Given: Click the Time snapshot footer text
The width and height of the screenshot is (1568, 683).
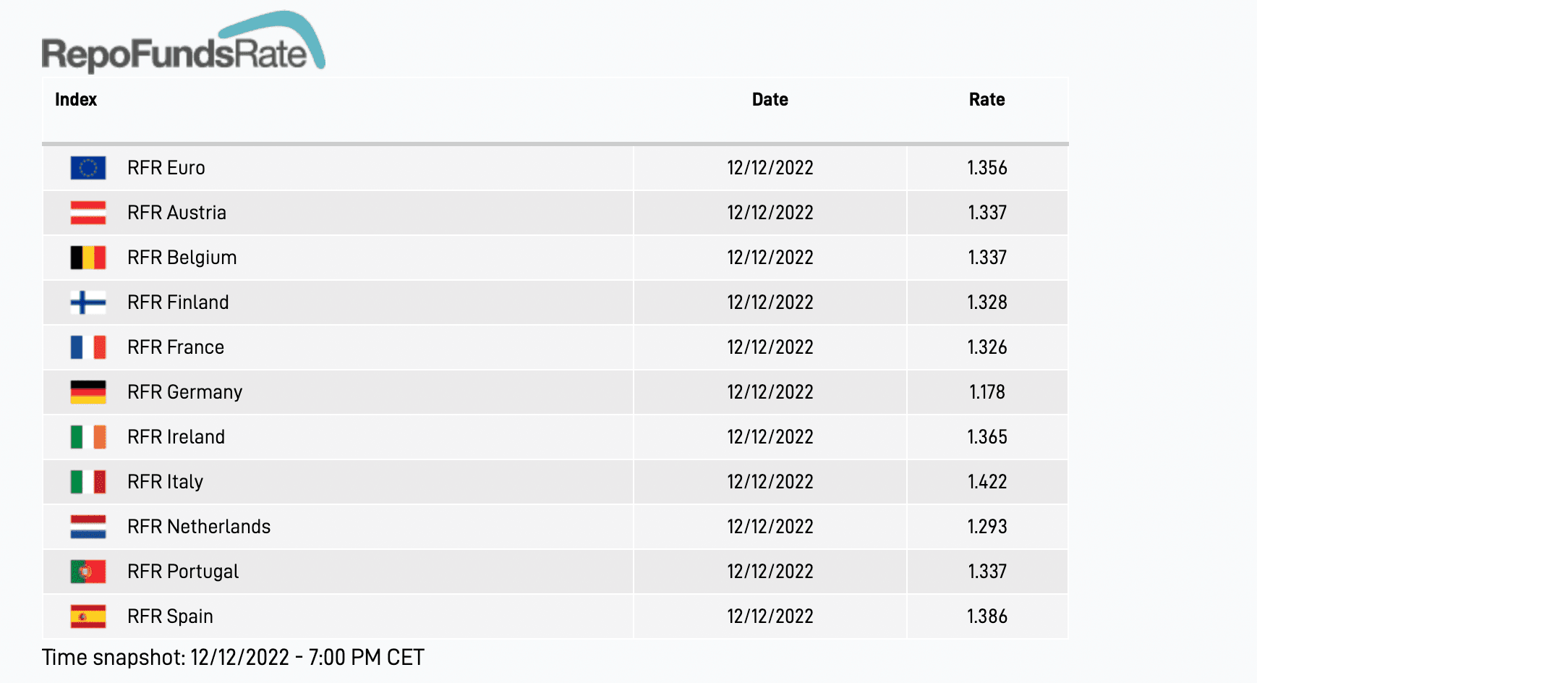Looking at the screenshot, I should 233,658.
